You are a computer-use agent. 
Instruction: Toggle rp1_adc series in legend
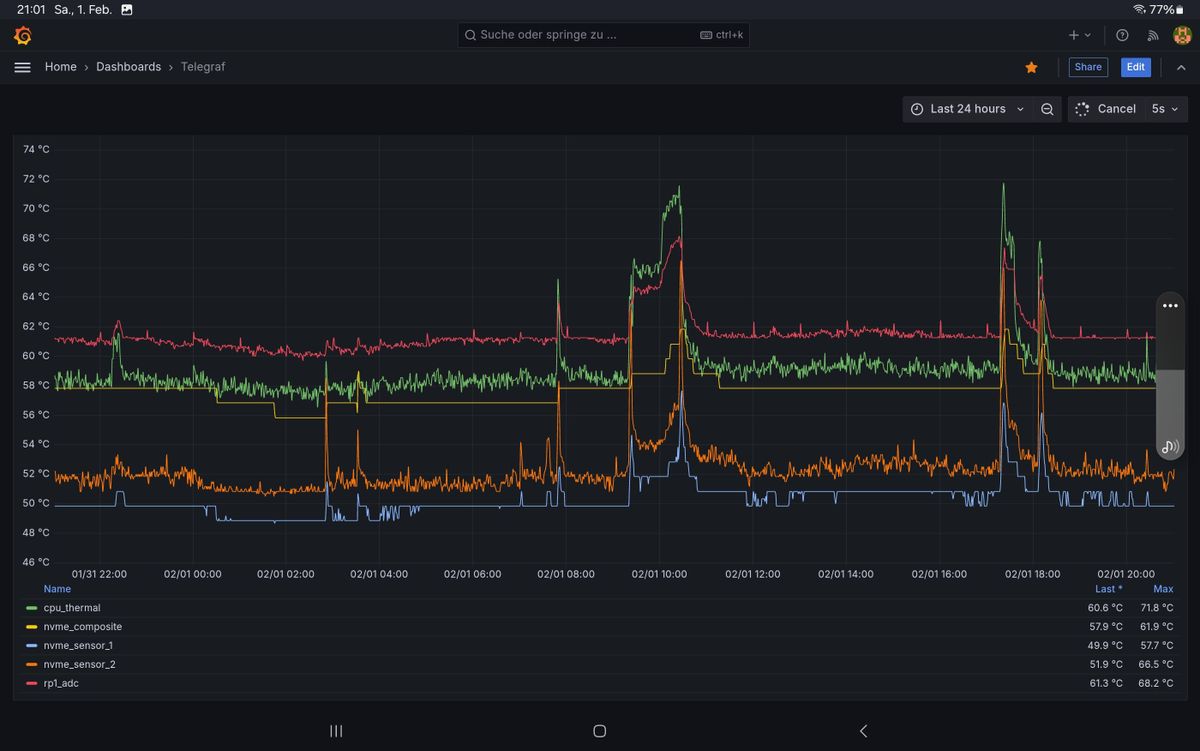64,683
